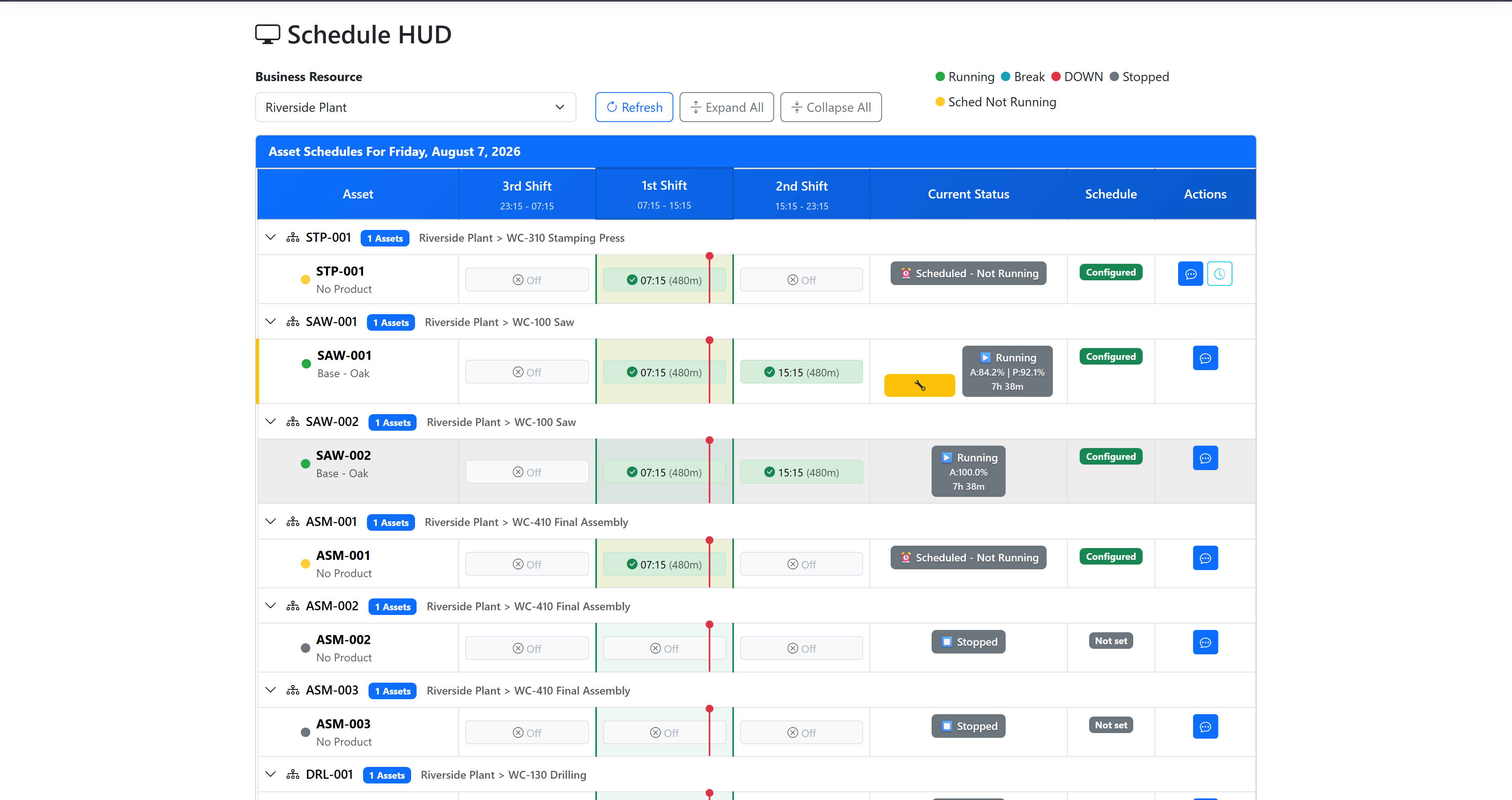Click the hierarchy icon beside SAW-001 group

[x=293, y=322]
